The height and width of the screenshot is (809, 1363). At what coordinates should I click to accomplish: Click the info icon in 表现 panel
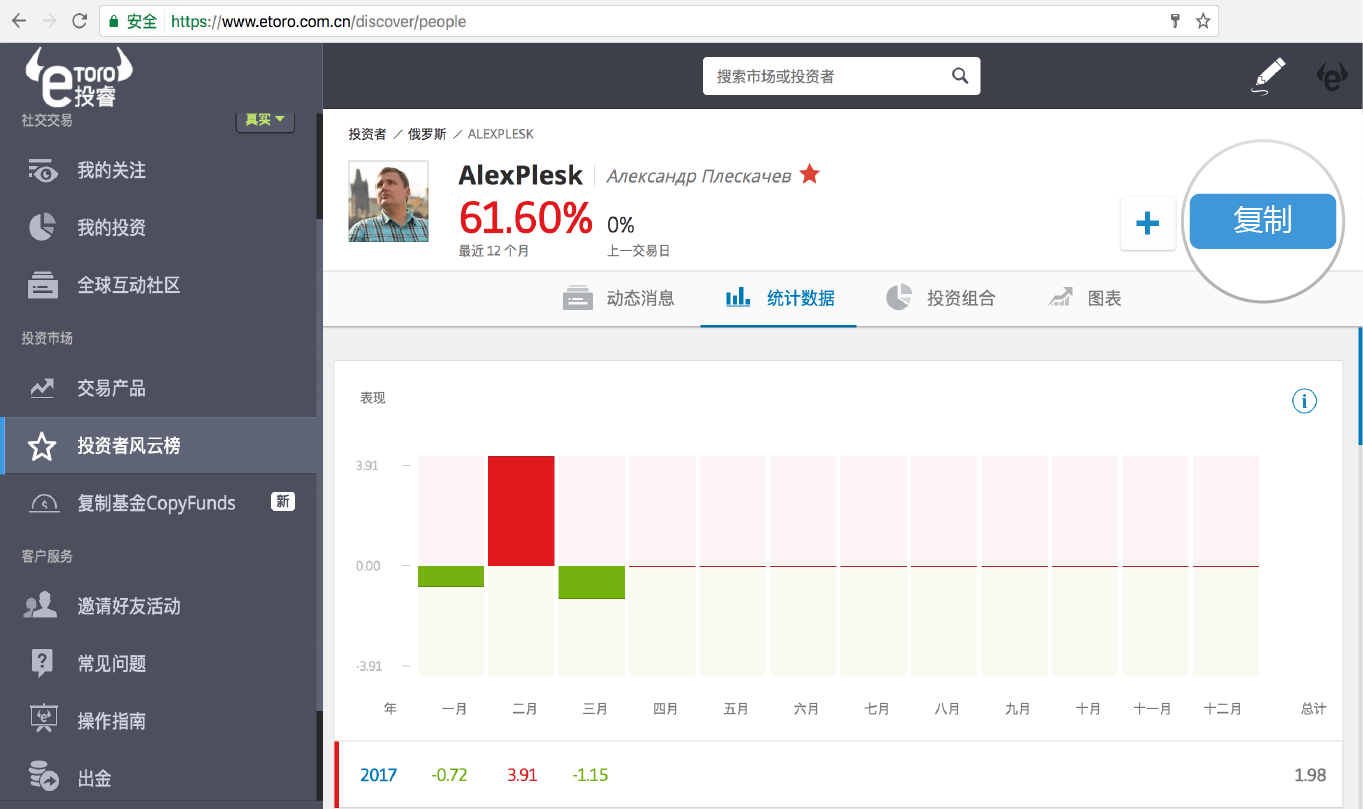tap(1304, 401)
